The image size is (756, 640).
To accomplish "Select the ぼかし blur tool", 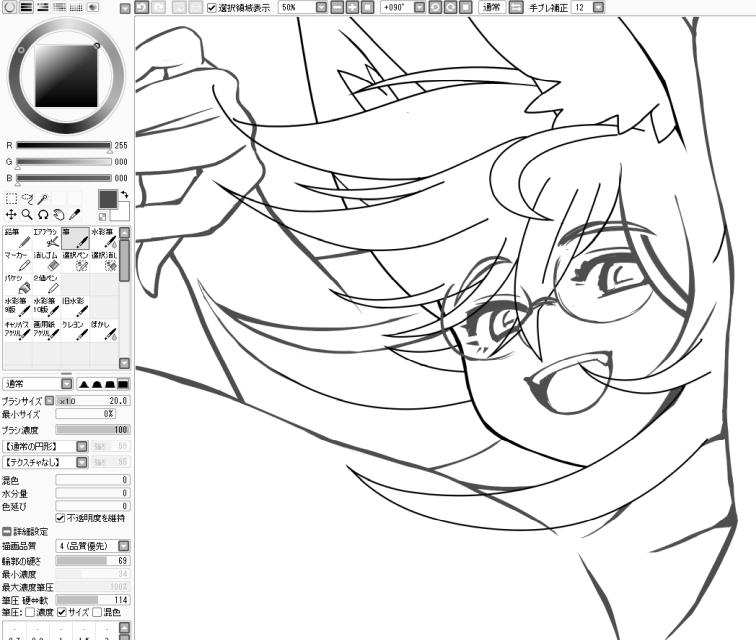I will 104,331.
